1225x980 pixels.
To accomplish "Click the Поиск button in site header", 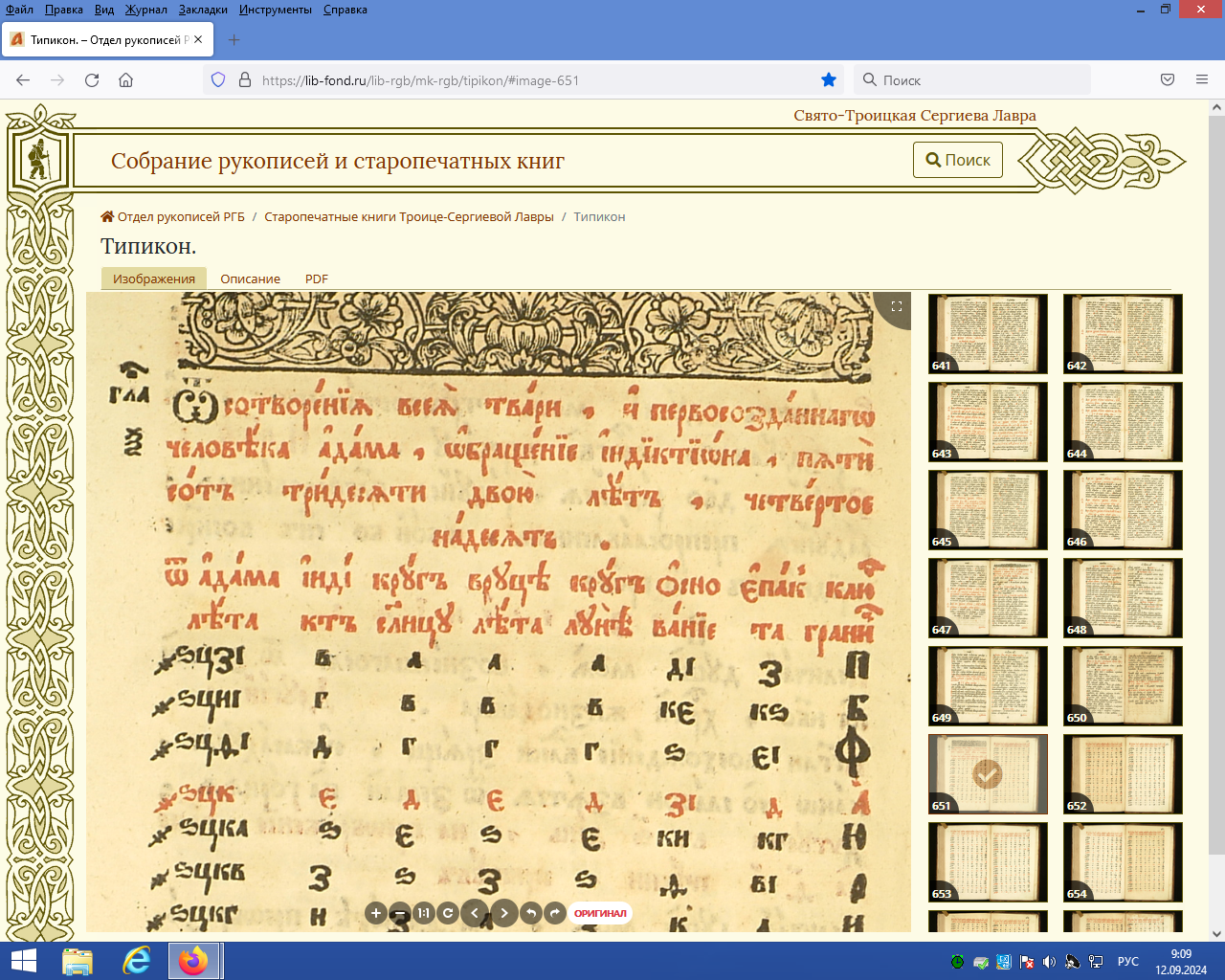I will 958,160.
